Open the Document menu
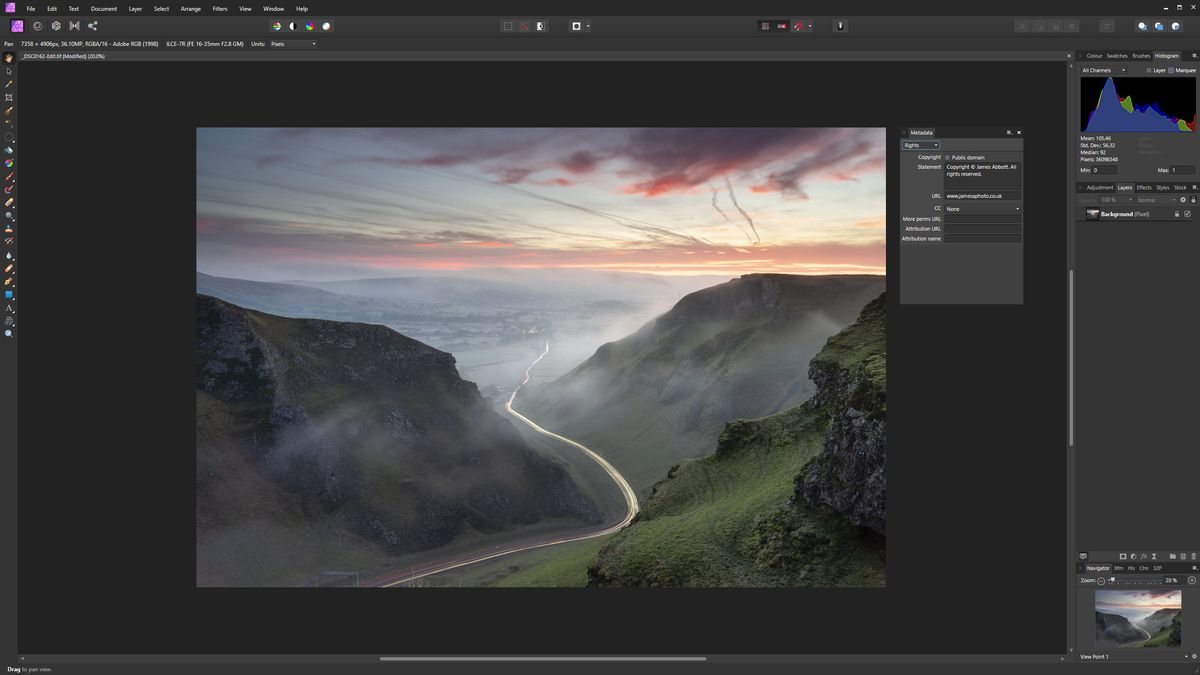The height and width of the screenshot is (675, 1200). [104, 8]
